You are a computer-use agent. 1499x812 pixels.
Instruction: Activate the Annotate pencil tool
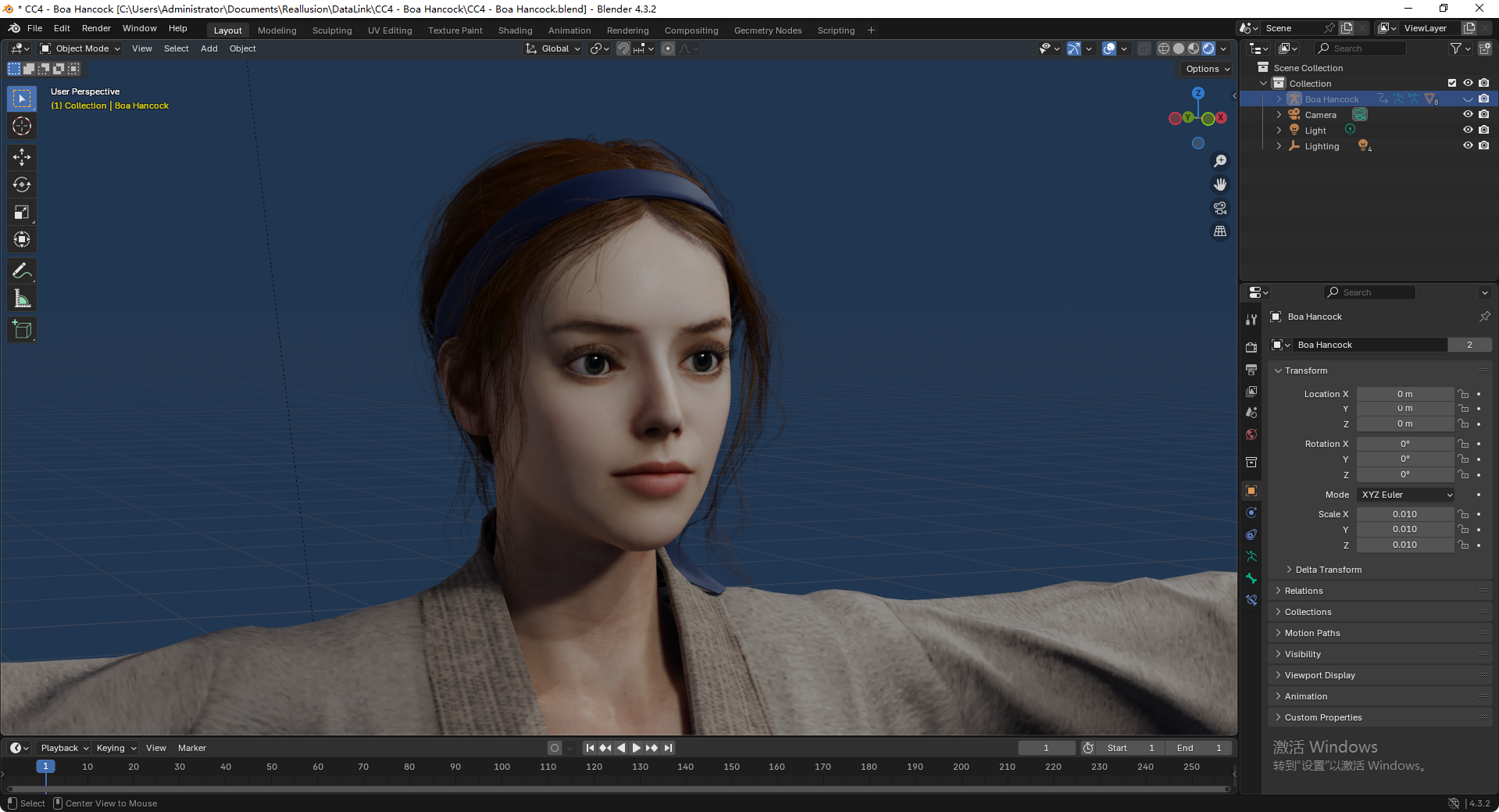tap(22, 271)
